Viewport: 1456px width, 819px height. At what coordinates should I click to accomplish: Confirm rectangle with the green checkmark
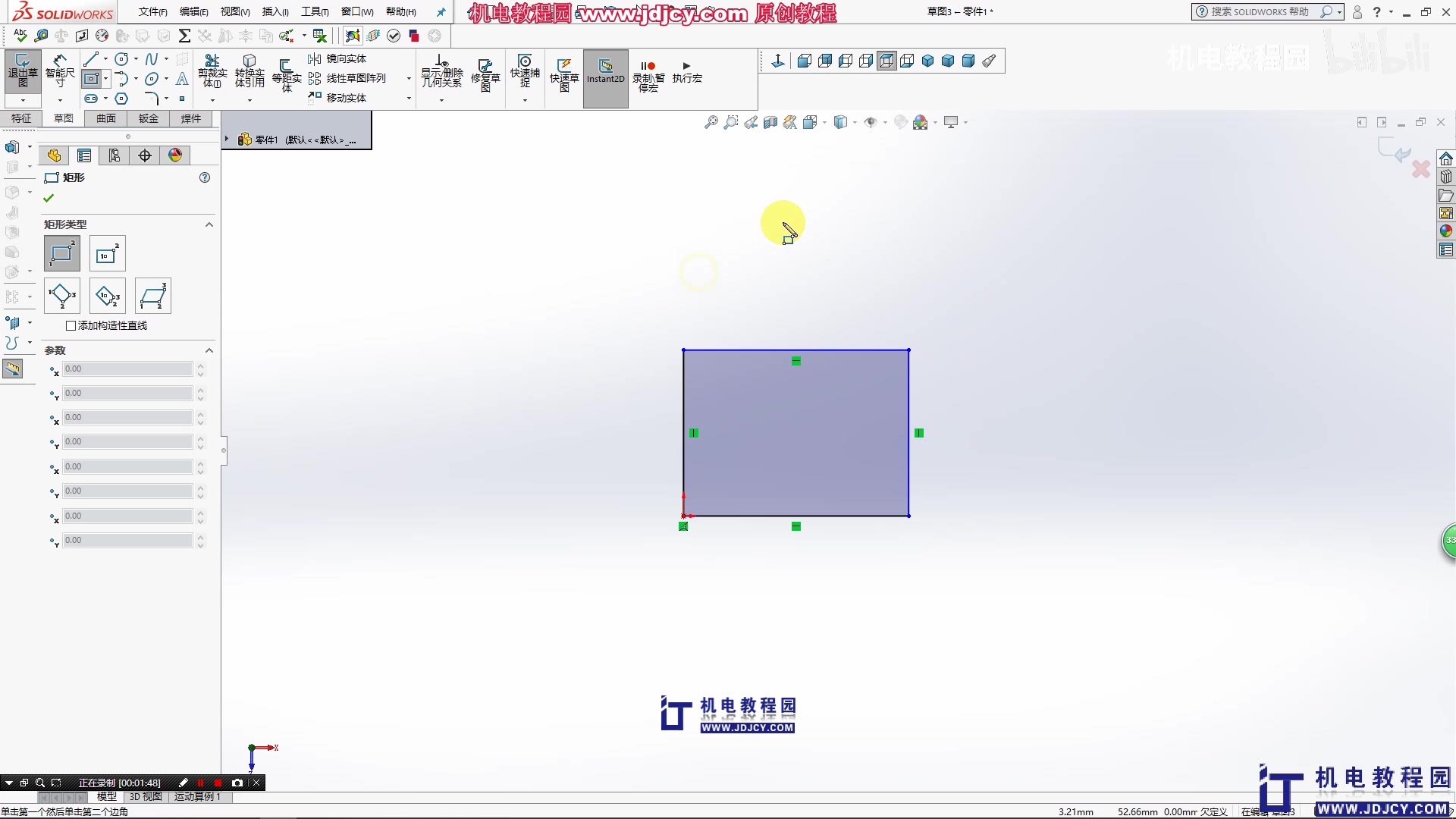pos(48,197)
